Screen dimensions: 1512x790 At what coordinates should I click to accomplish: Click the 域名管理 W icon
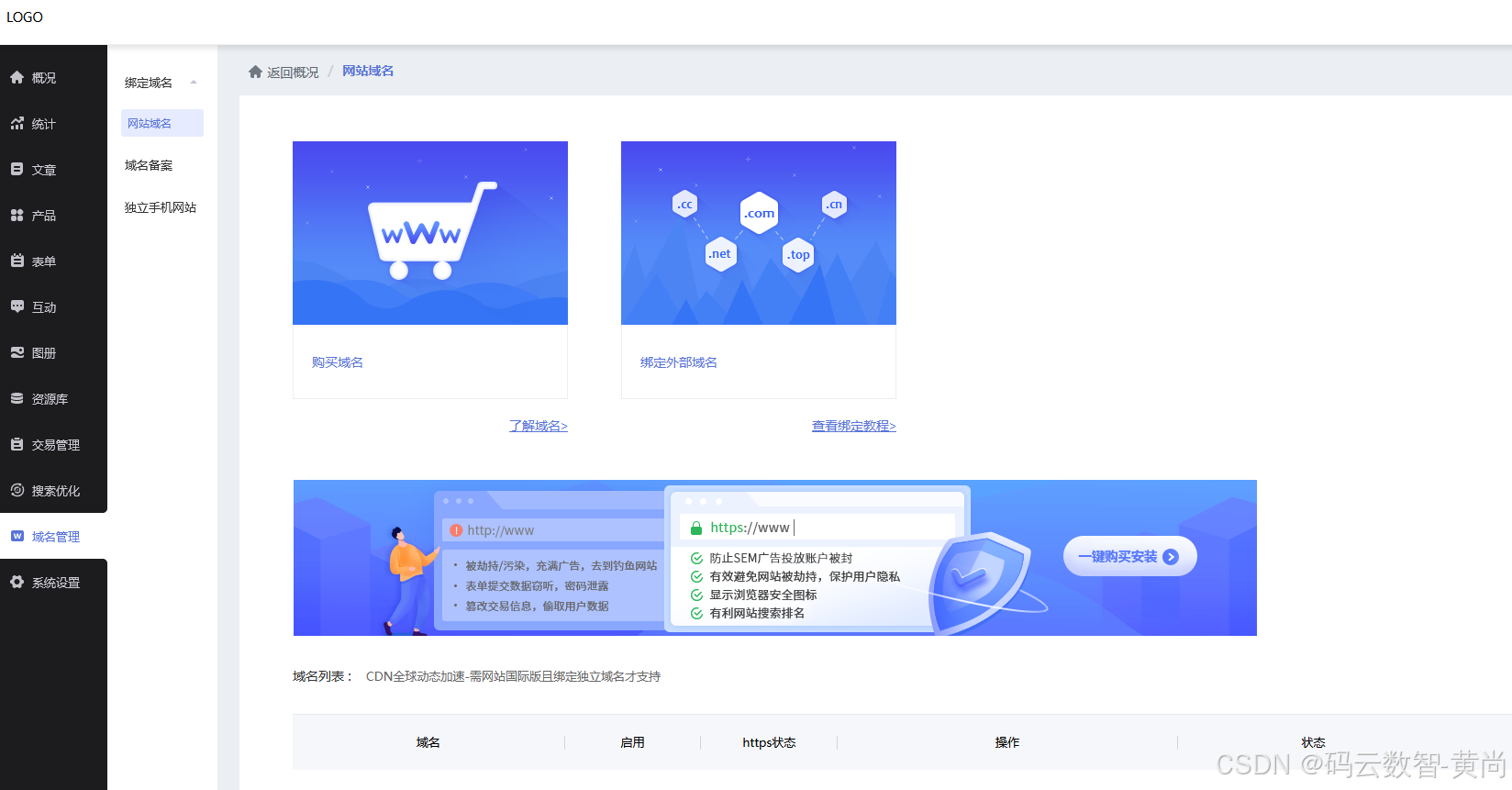[17, 537]
